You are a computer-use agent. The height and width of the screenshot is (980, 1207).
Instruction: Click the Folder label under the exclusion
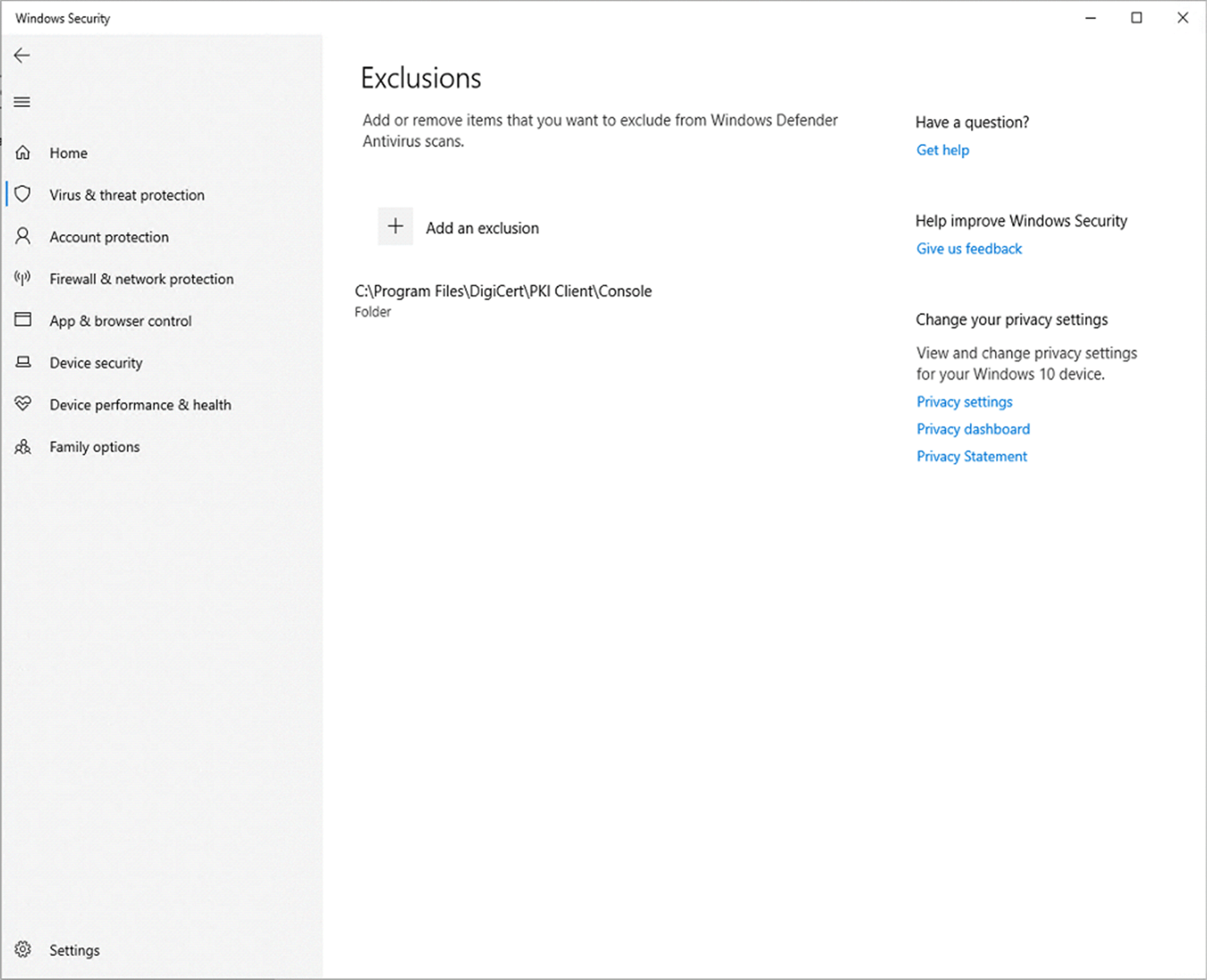pos(373,312)
